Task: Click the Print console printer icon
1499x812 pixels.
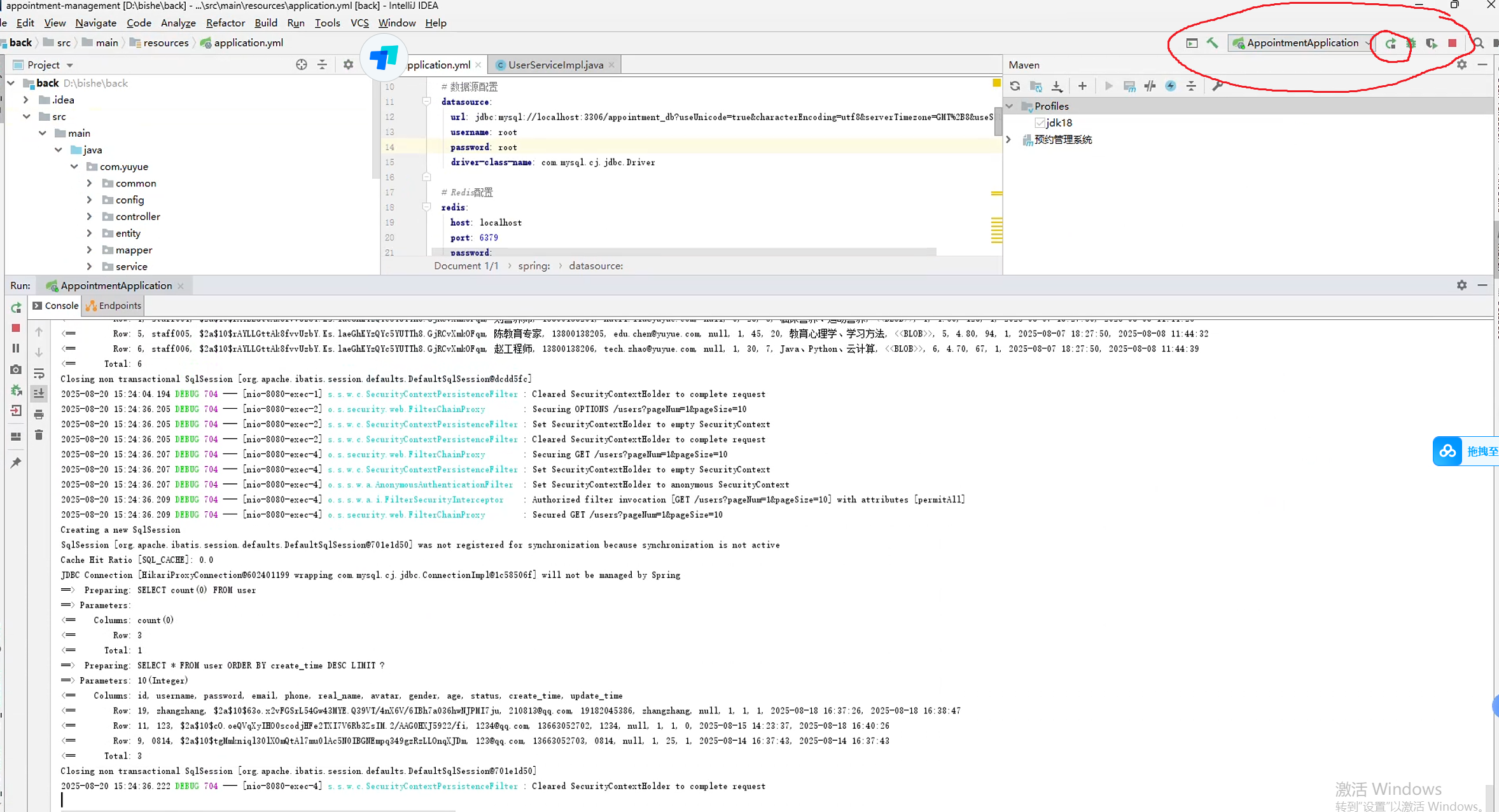Action: point(39,415)
